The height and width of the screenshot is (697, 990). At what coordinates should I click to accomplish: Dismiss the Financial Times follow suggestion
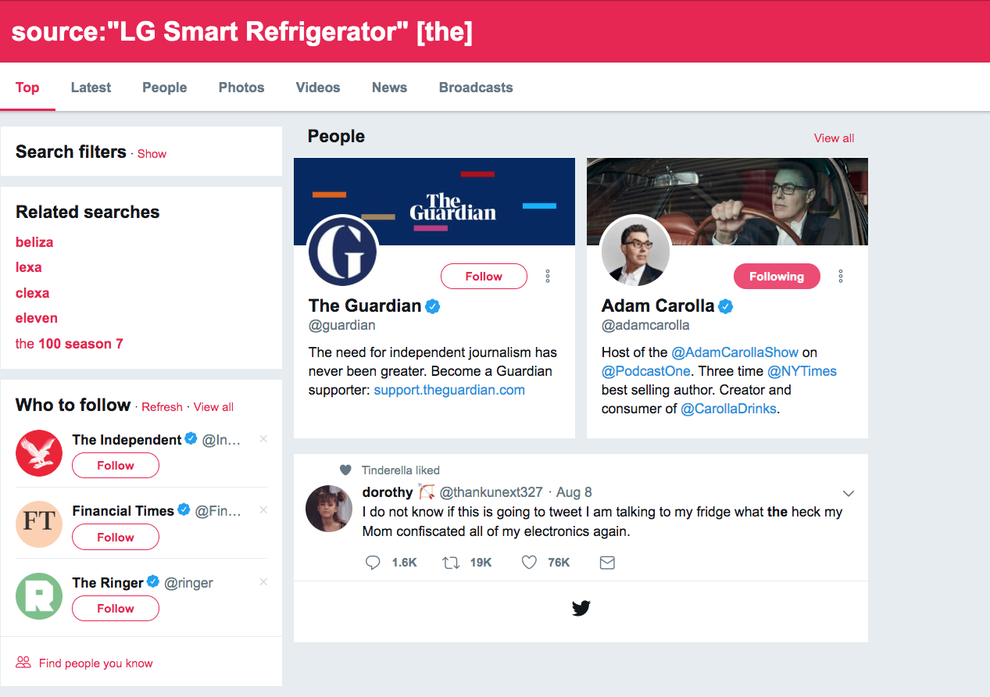262,510
